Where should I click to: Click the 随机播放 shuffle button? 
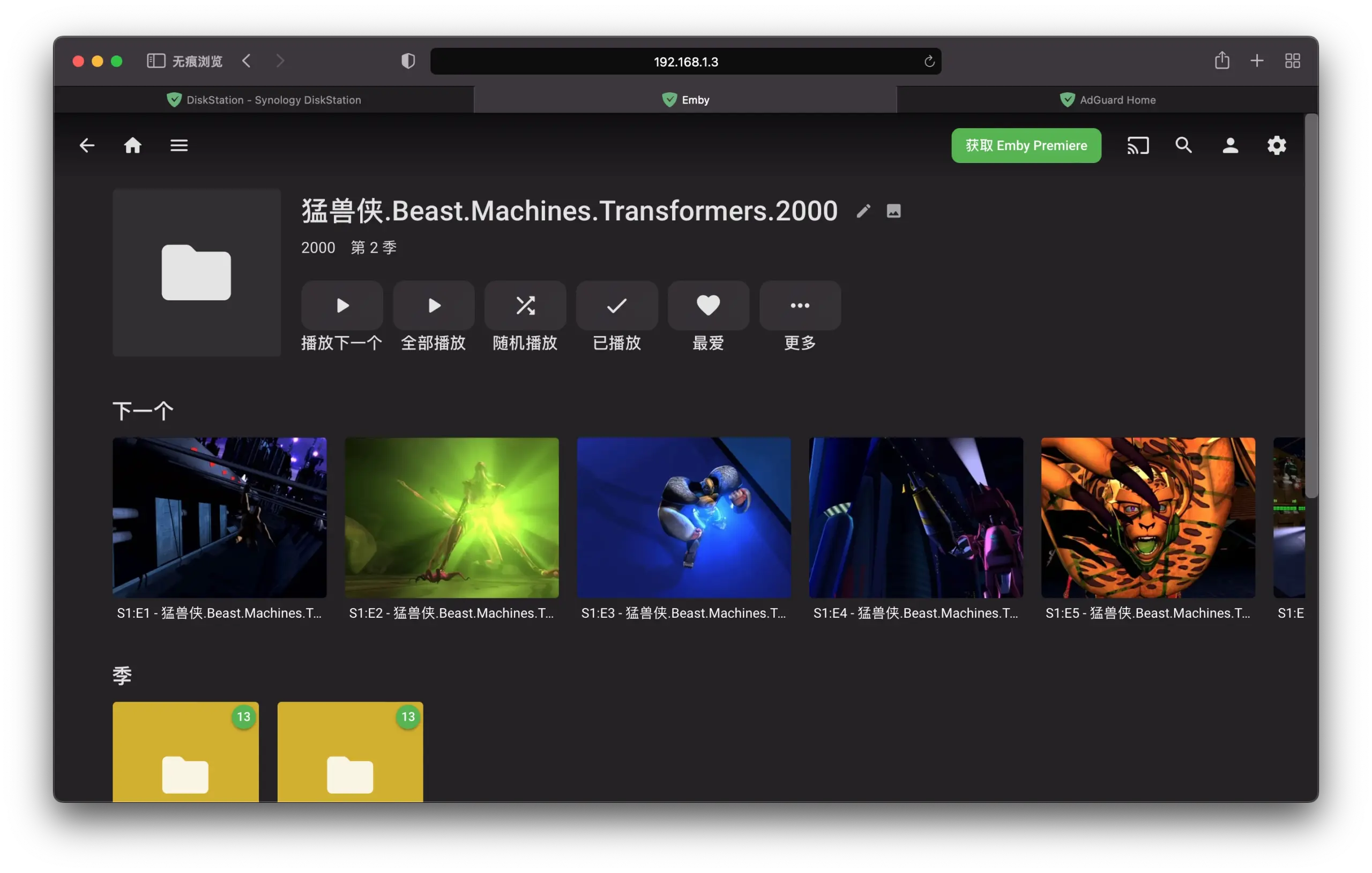(525, 305)
